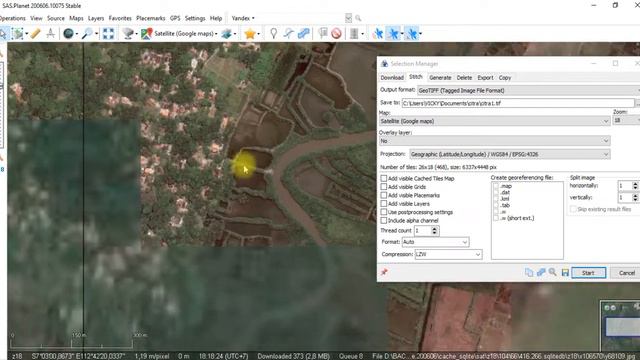Open the GPS menu

pyautogui.click(x=175, y=18)
